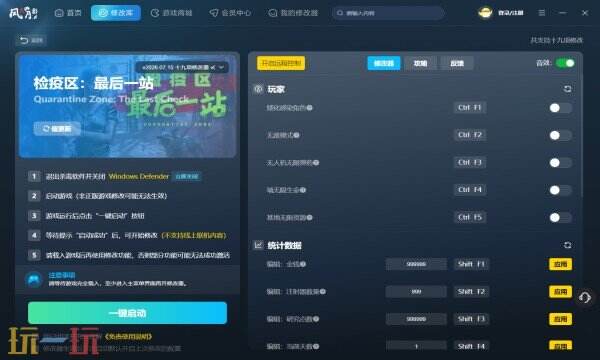Click the yellow remote control button
This screenshot has height=360, width=600.
[x=281, y=63]
